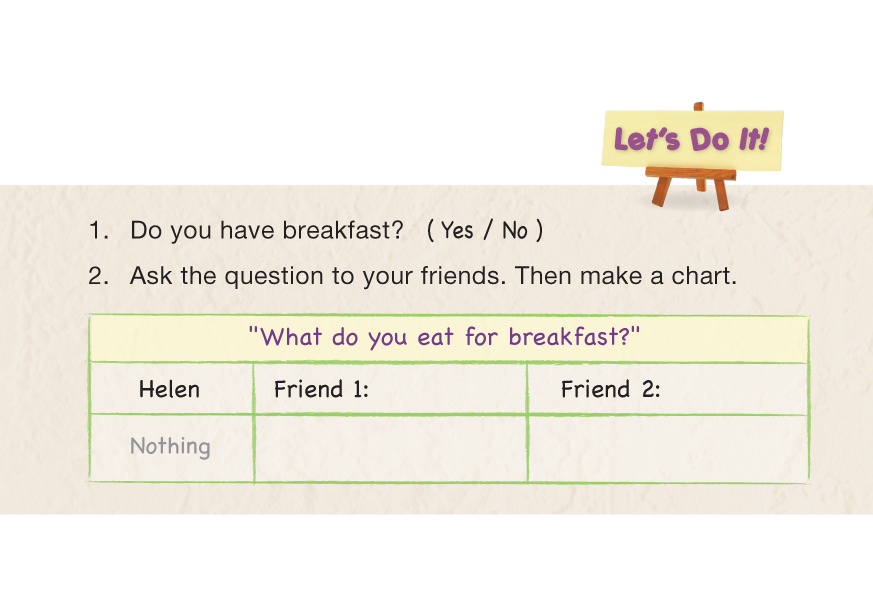Image resolution: width=873 pixels, height=612 pixels.
Task: Click the "Friend 1:" name field
Action: click(390, 389)
